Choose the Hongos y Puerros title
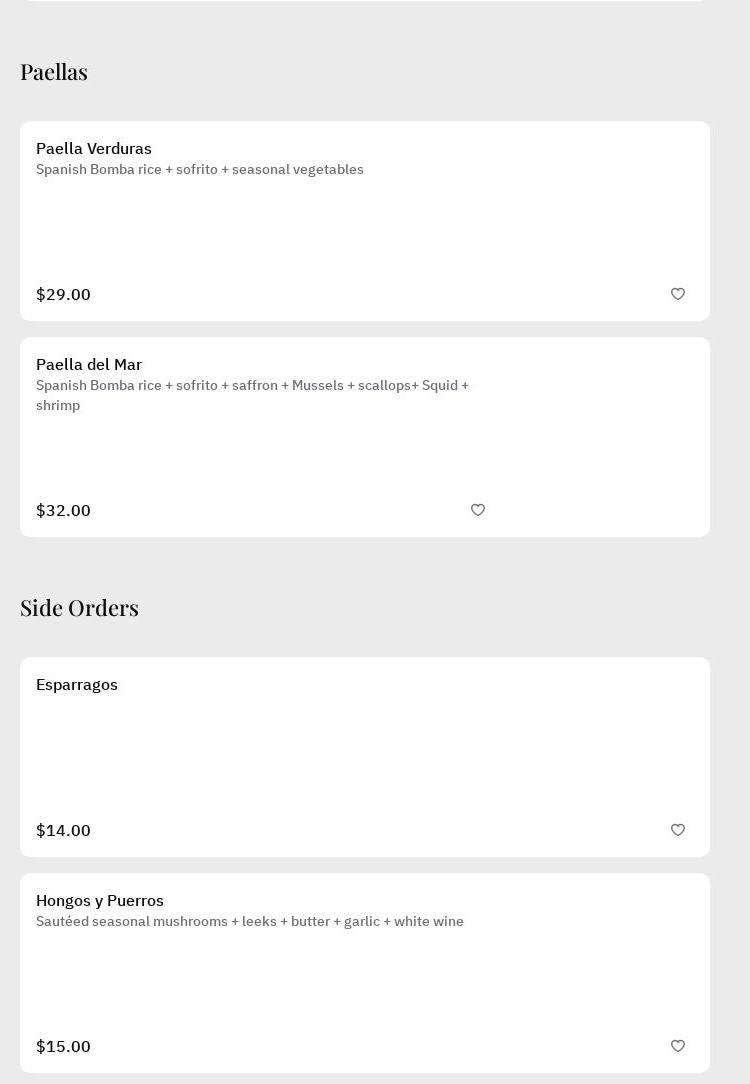750x1084 pixels. pyautogui.click(x=100, y=901)
